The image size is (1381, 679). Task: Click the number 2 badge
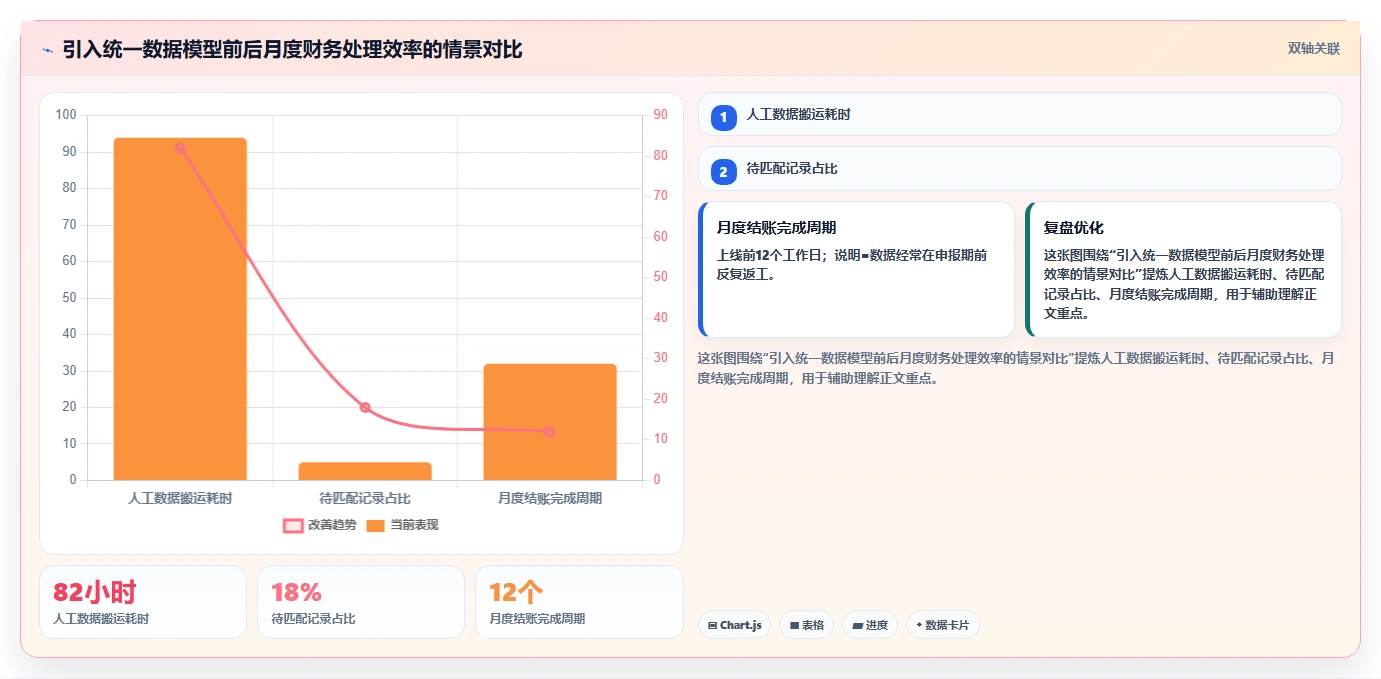tap(724, 172)
